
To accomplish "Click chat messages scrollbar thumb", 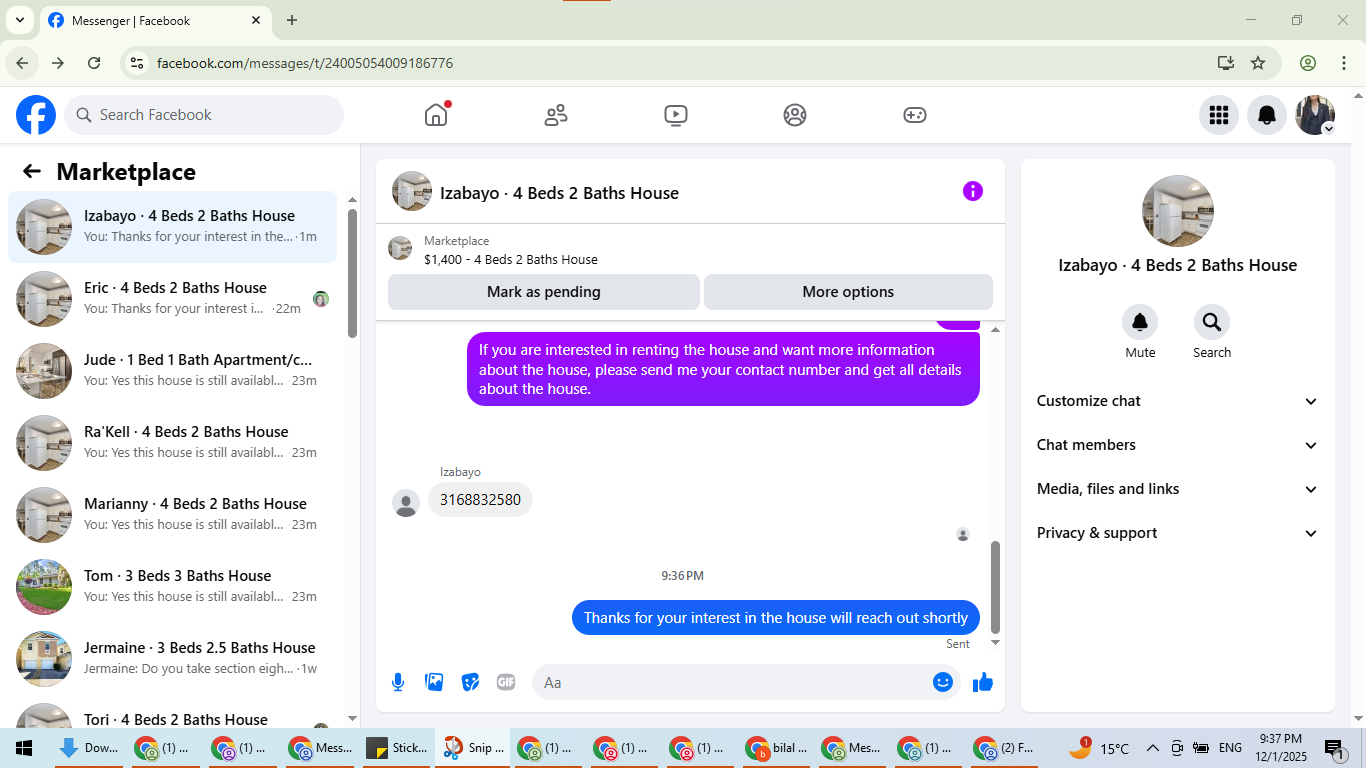I will pos(995,587).
